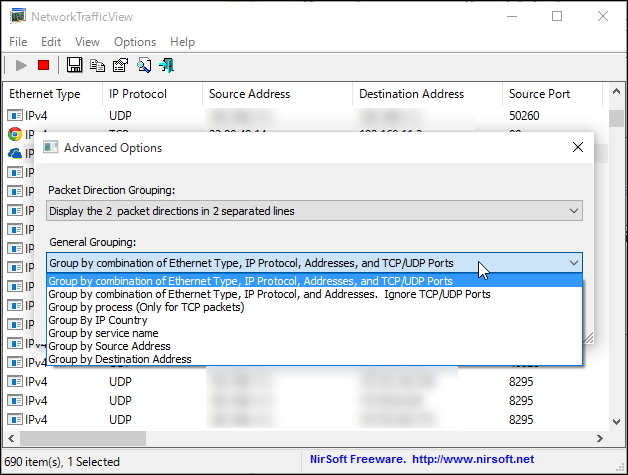Open the Properties toolbar icon

[120, 65]
